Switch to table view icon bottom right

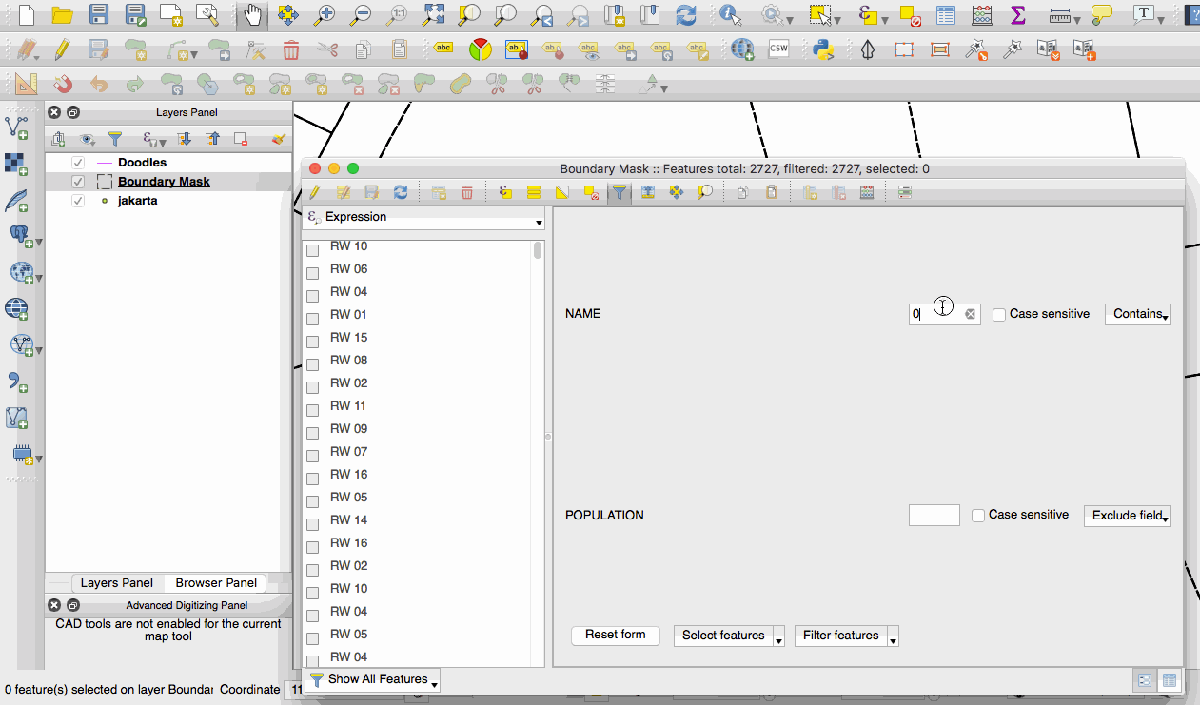tap(1168, 680)
